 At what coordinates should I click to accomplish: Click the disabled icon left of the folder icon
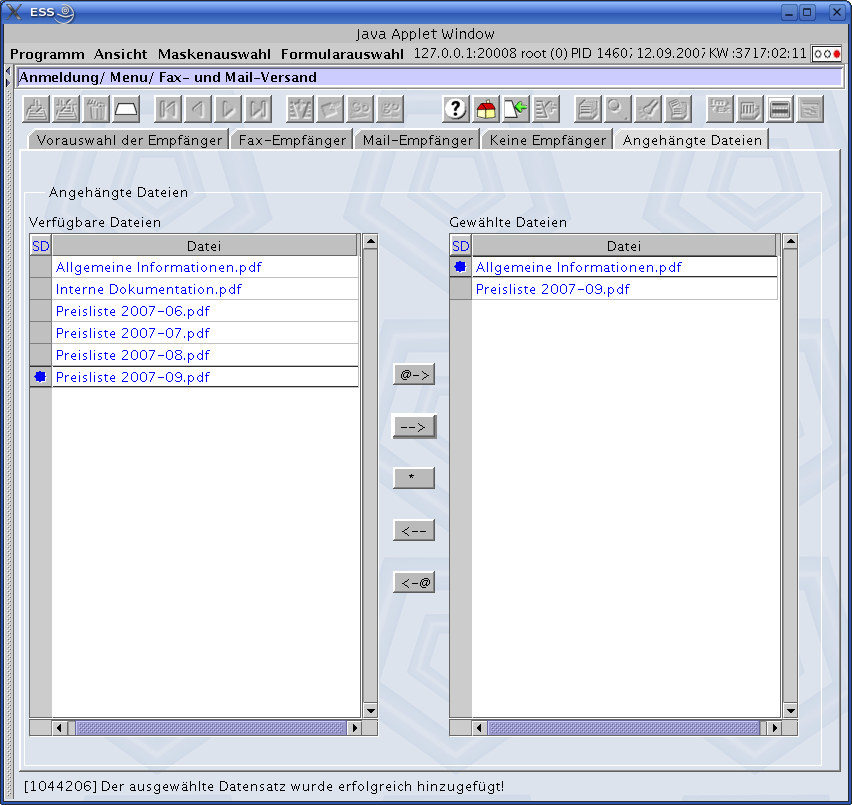(x=300, y=109)
